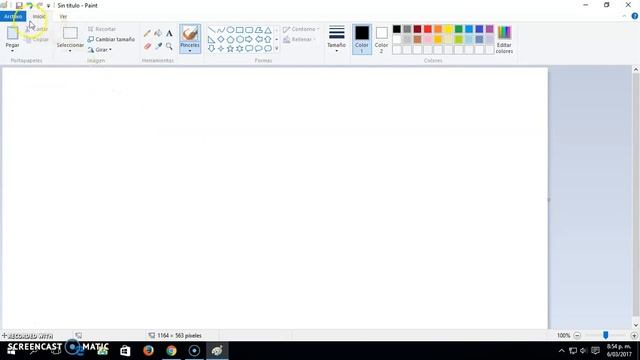The width and height of the screenshot is (640, 360).
Task: Open the Girar rotate dropdown
Action: pos(100,50)
